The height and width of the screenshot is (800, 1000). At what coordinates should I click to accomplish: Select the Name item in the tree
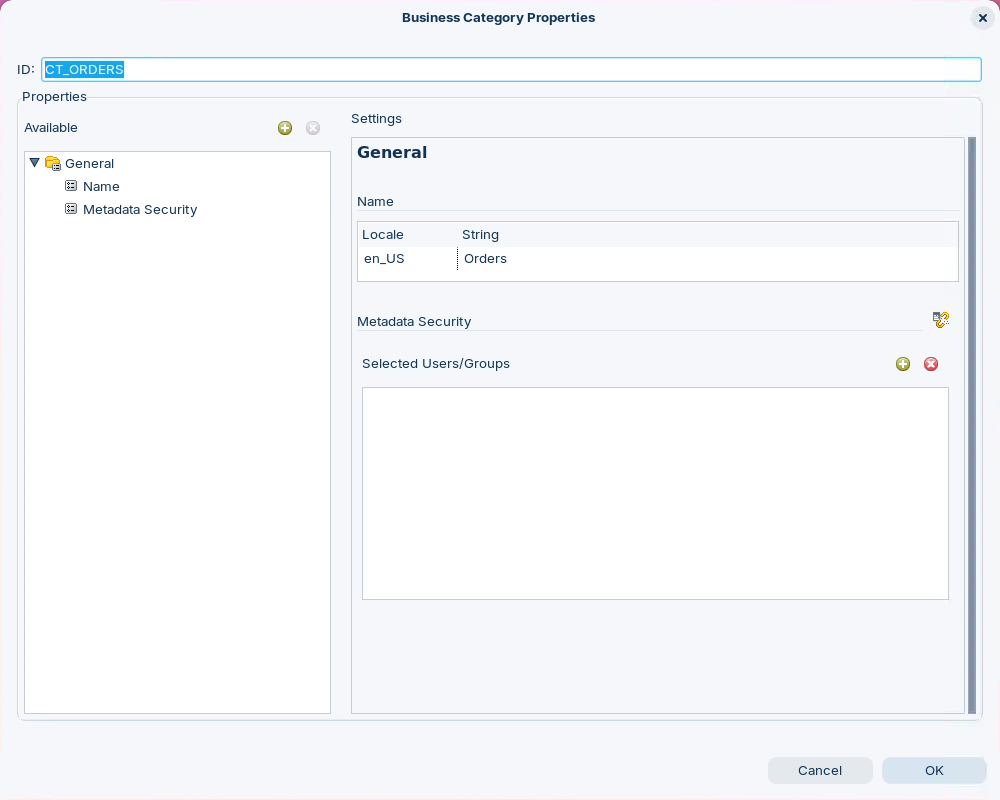[101, 186]
